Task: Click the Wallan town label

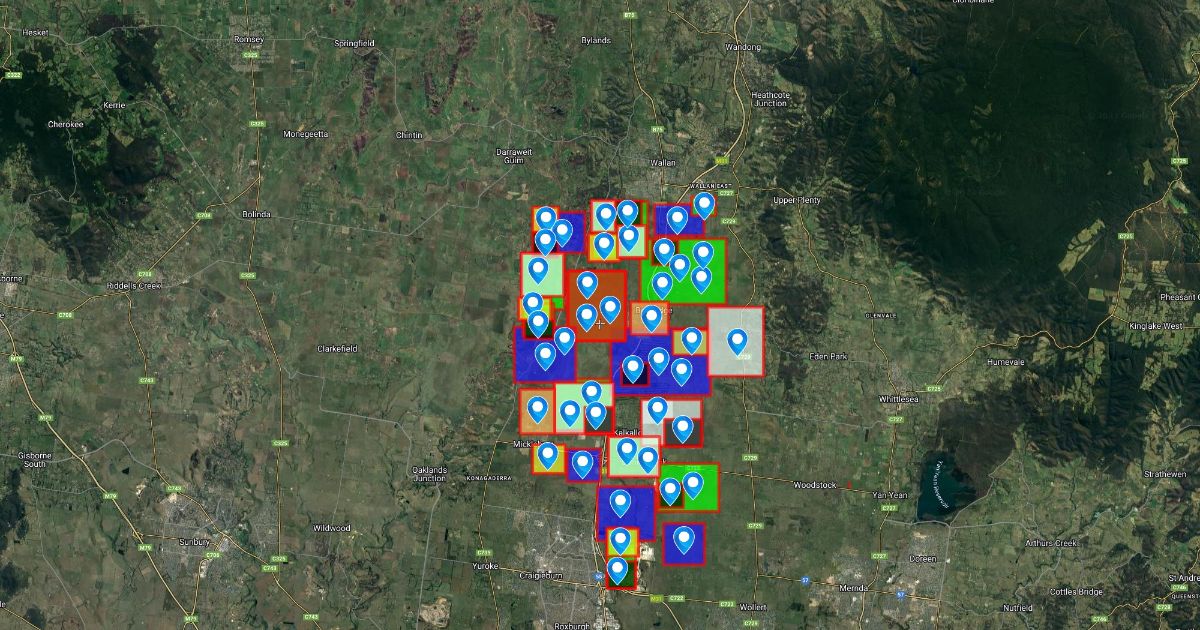Action: 662,162
